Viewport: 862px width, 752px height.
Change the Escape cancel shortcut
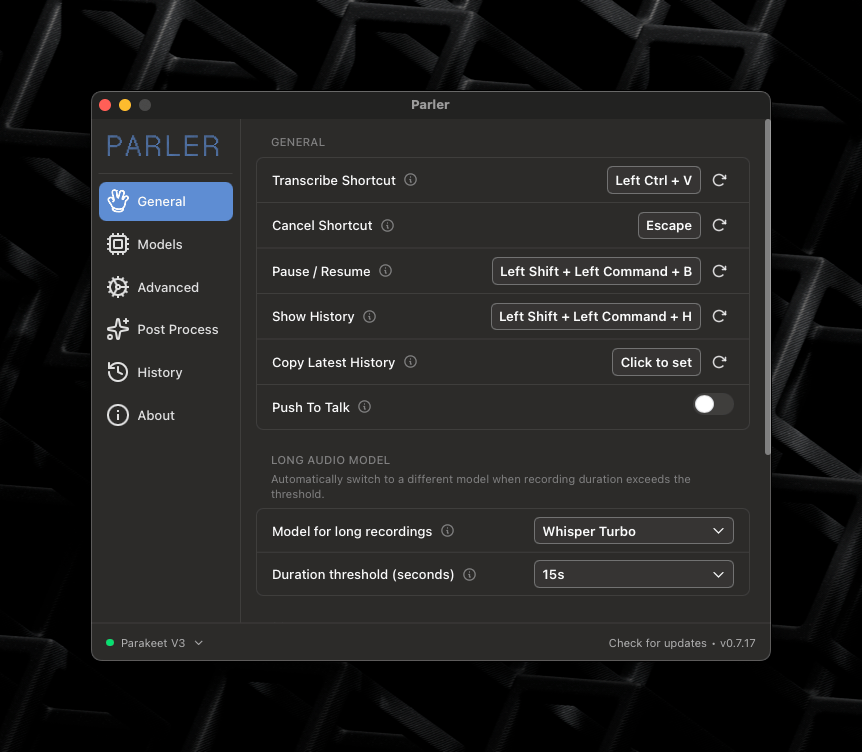[x=669, y=225]
